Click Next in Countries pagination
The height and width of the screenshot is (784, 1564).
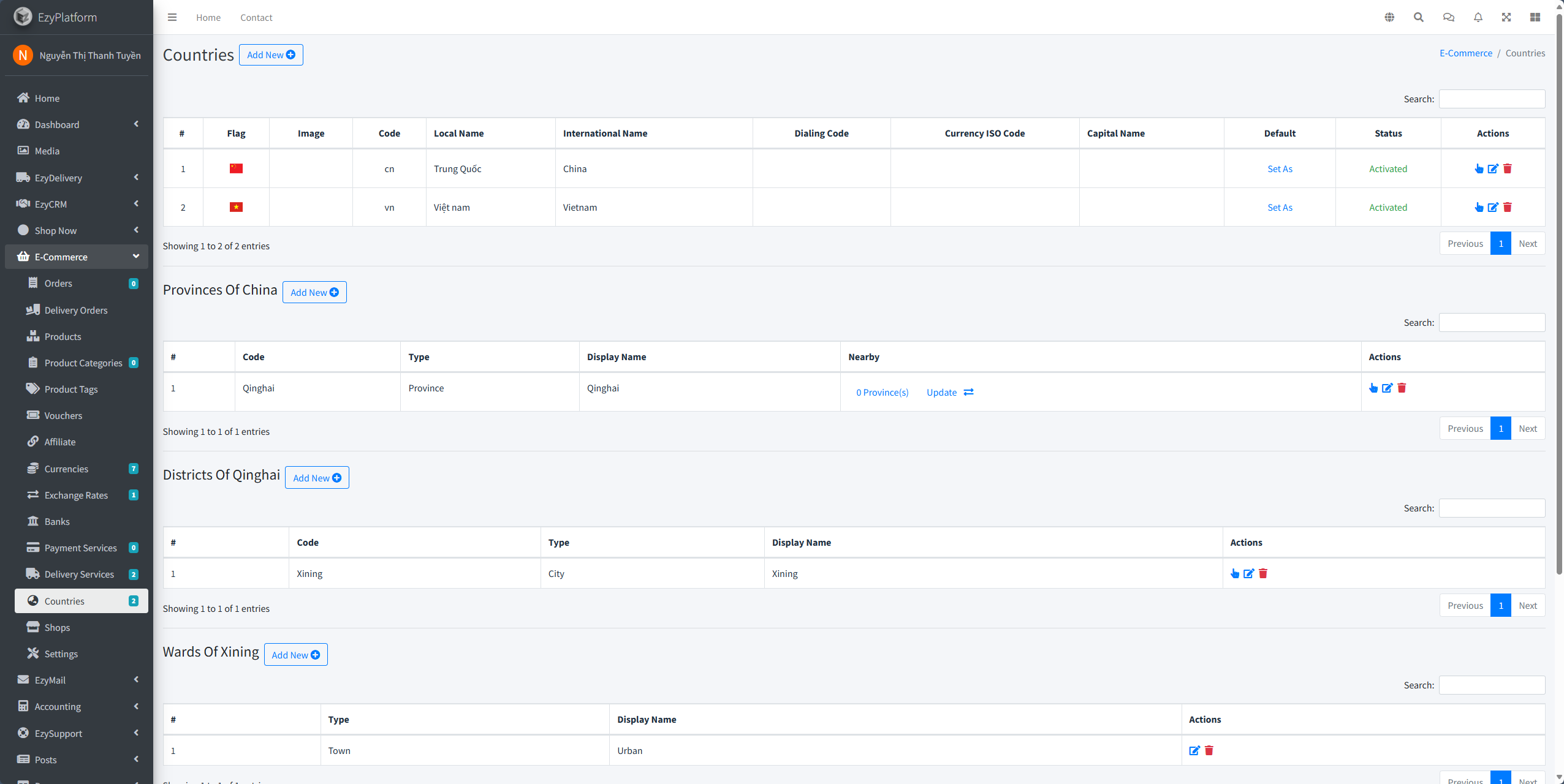tap(1528, 243)
